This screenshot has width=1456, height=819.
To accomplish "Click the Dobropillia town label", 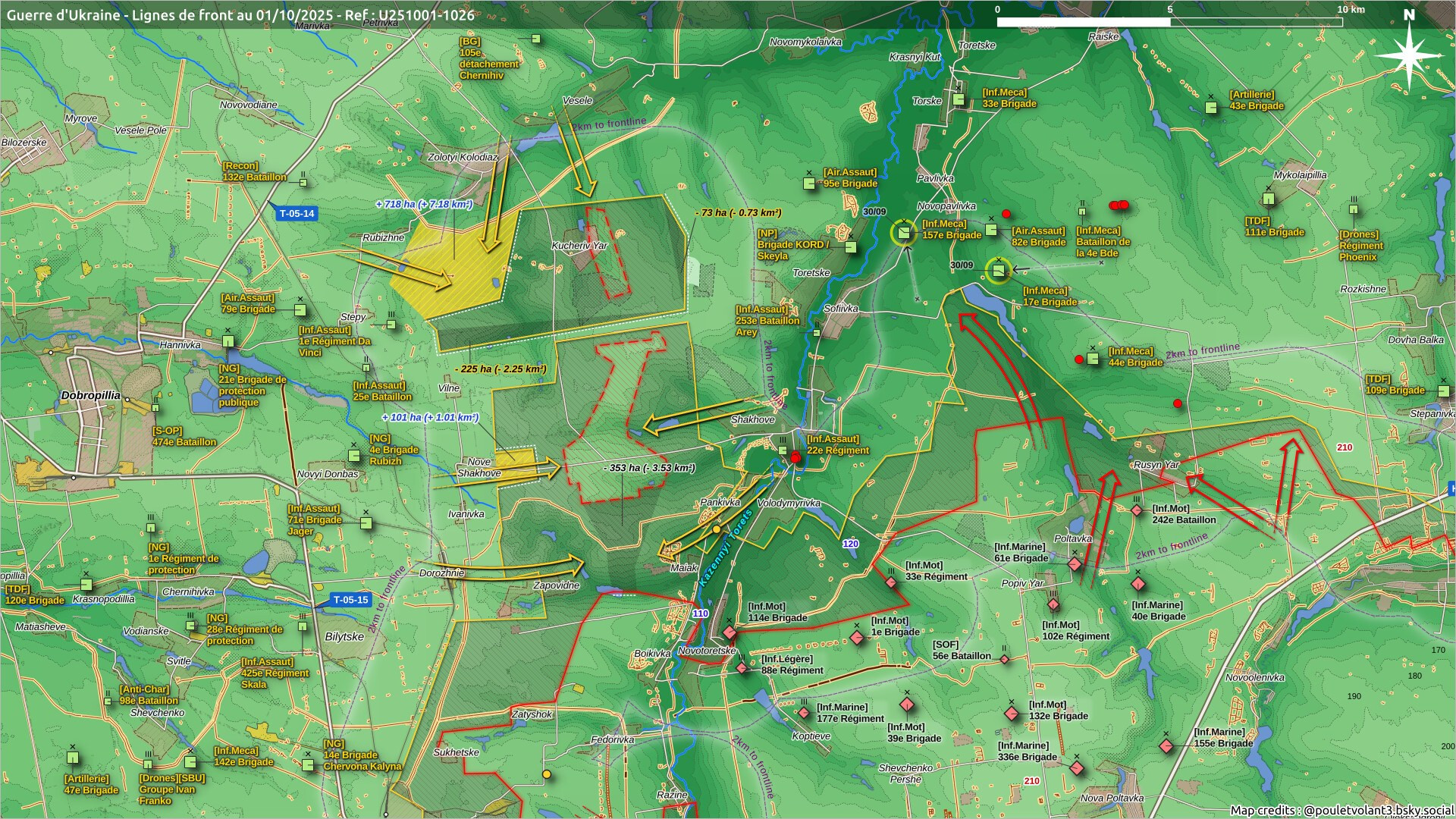I will point(90,396).
